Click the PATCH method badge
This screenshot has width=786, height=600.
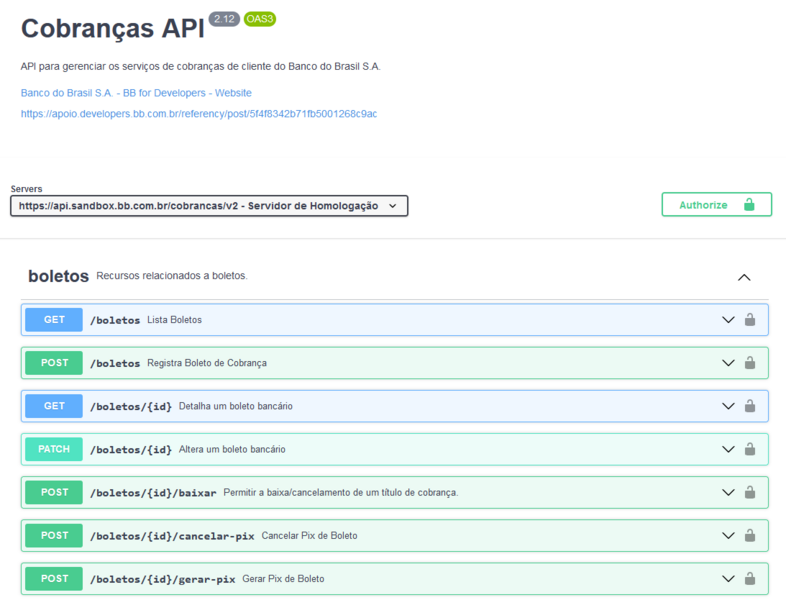[54, 449]
